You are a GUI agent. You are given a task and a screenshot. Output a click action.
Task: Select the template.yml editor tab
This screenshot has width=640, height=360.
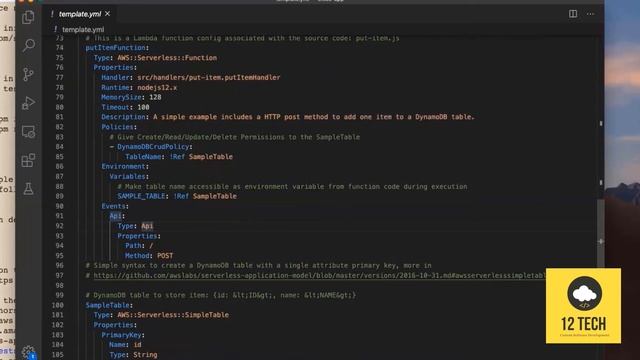coord(80,14)
